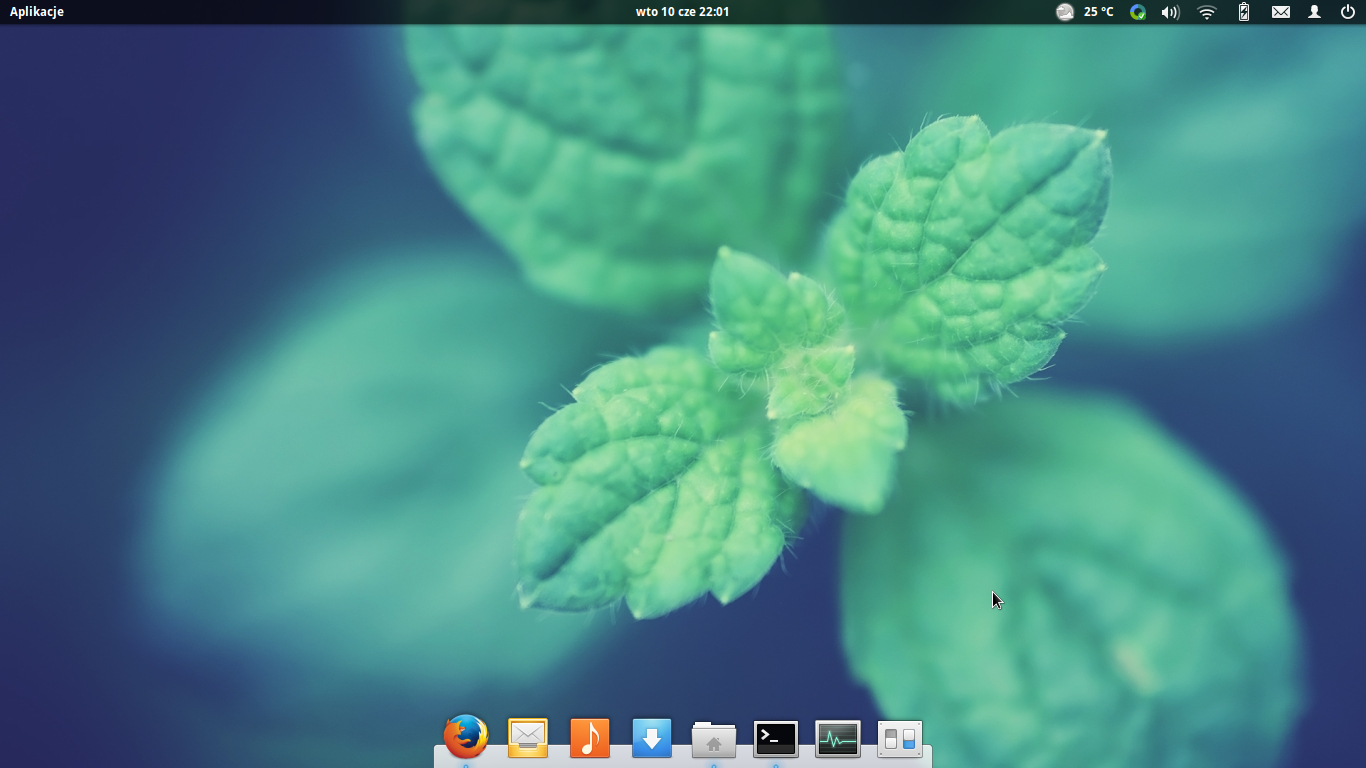
Task: Launch the Terminal from the dock
Action: click(776, 739)
